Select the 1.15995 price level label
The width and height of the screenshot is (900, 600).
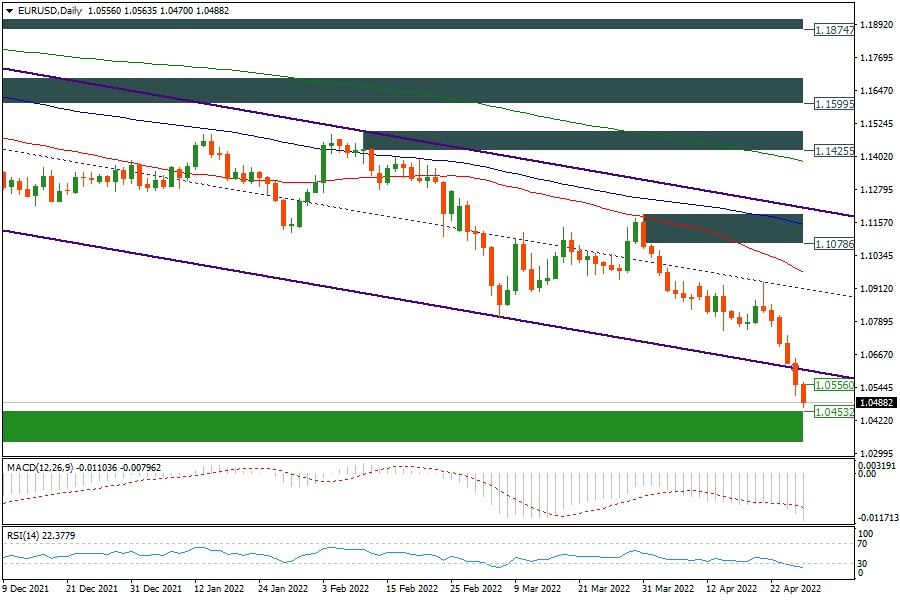pyautogui.click(x=832, y=103)
